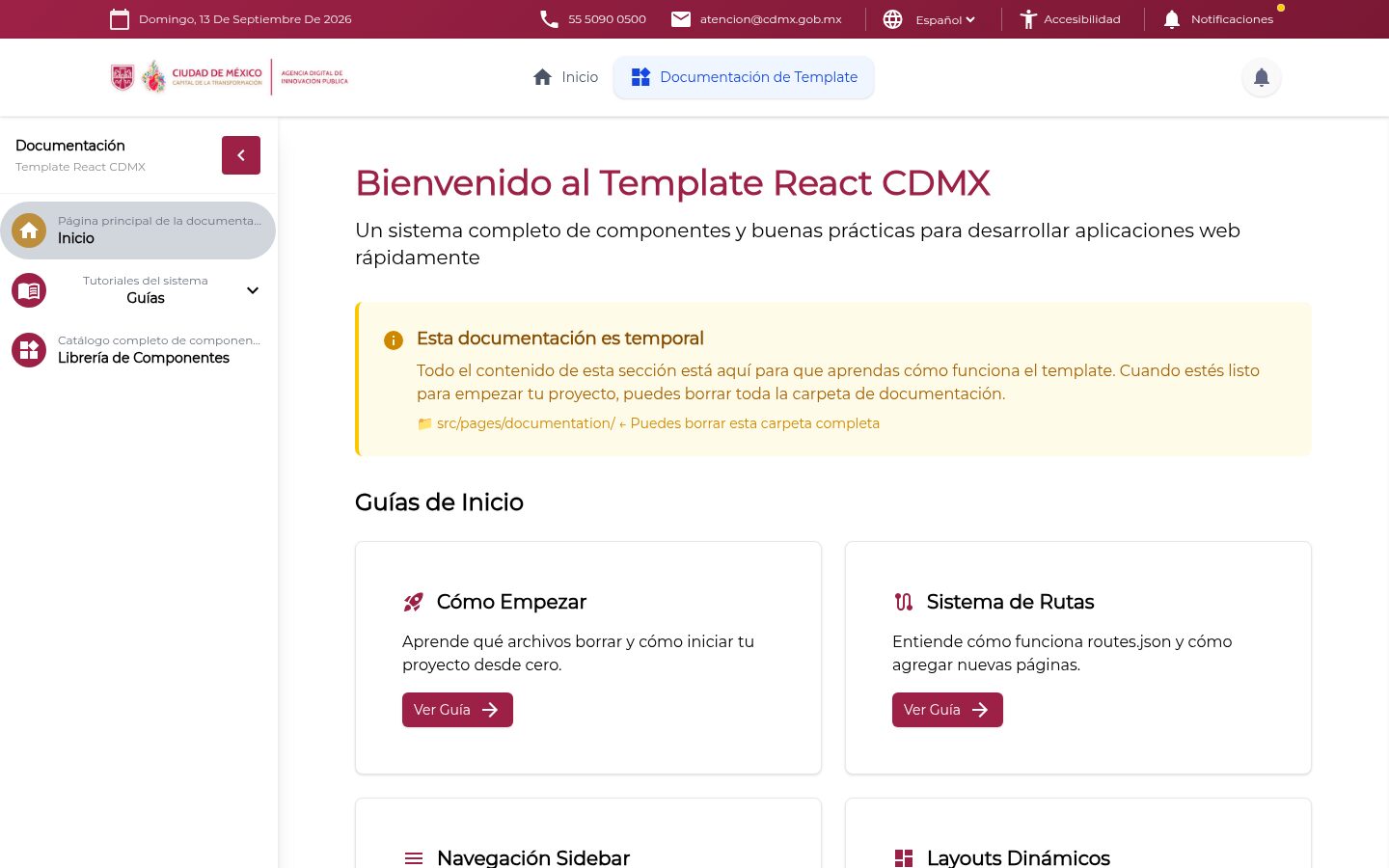The image size is (1389, 868).
Task: Click the Notificaciones label
Action: tap(1232, 19)
